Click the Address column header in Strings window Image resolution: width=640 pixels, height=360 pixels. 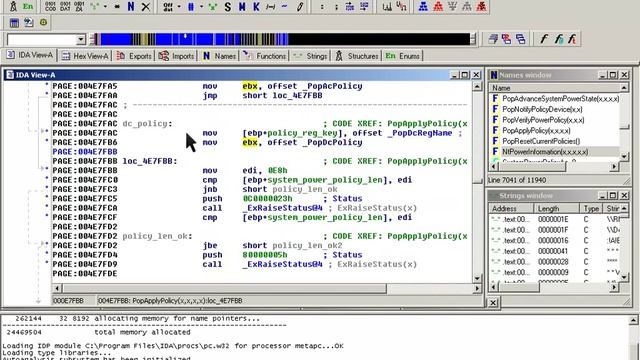point(511,209)
